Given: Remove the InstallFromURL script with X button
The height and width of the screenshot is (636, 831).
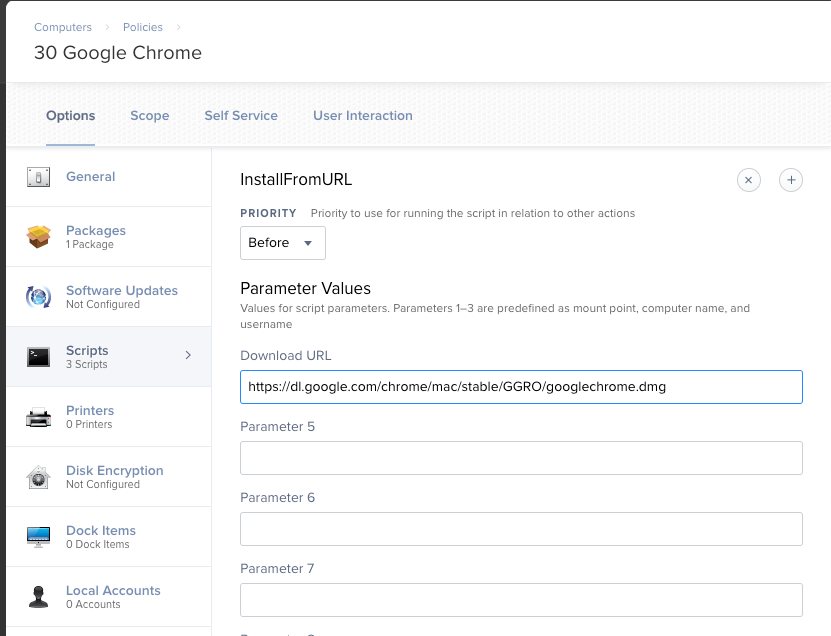Looking at the screenshot, I should tap(748, 180).
